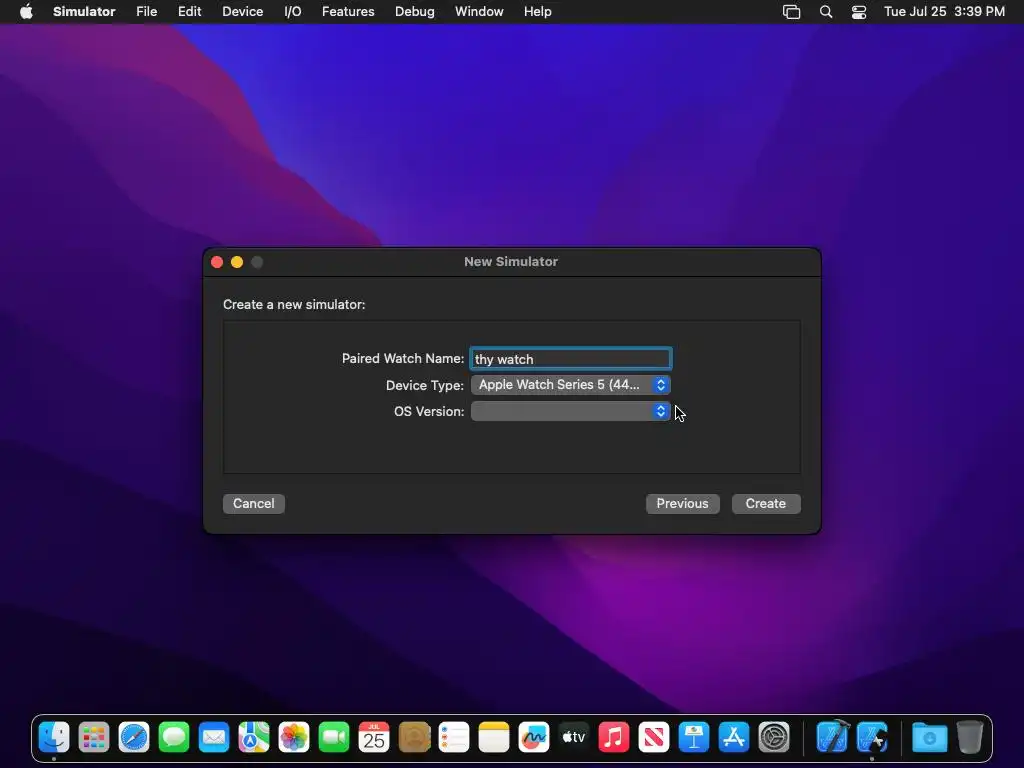Open Finder from the Dock
The image size is (1024, 768).
[x=54, y=738]
